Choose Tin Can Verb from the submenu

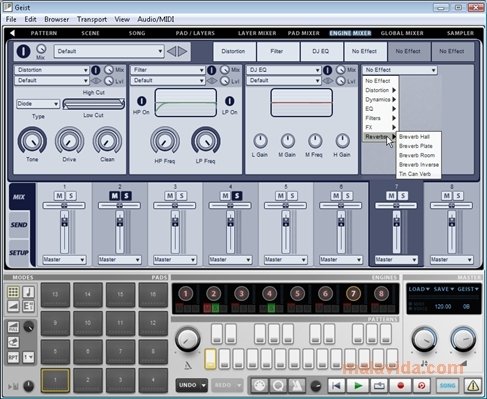pyautogui.click(x=419, y=174)
